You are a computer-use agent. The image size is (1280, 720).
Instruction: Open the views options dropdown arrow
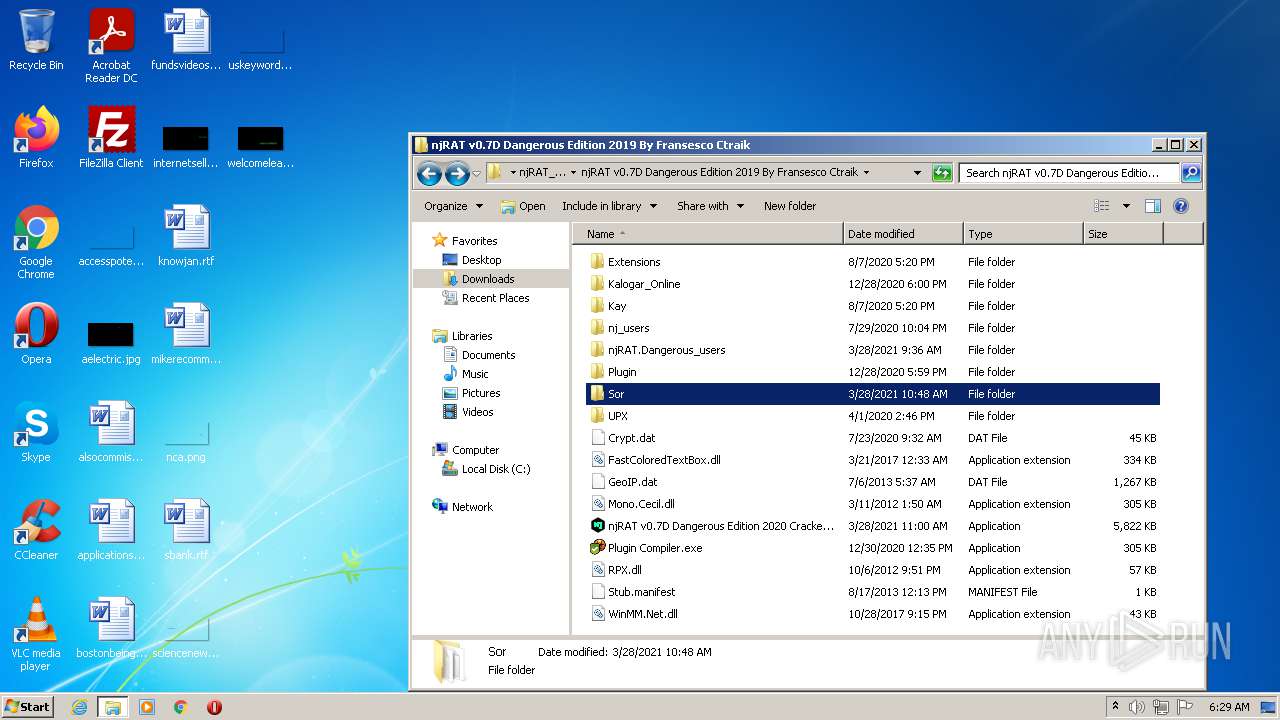[1126, 206]
